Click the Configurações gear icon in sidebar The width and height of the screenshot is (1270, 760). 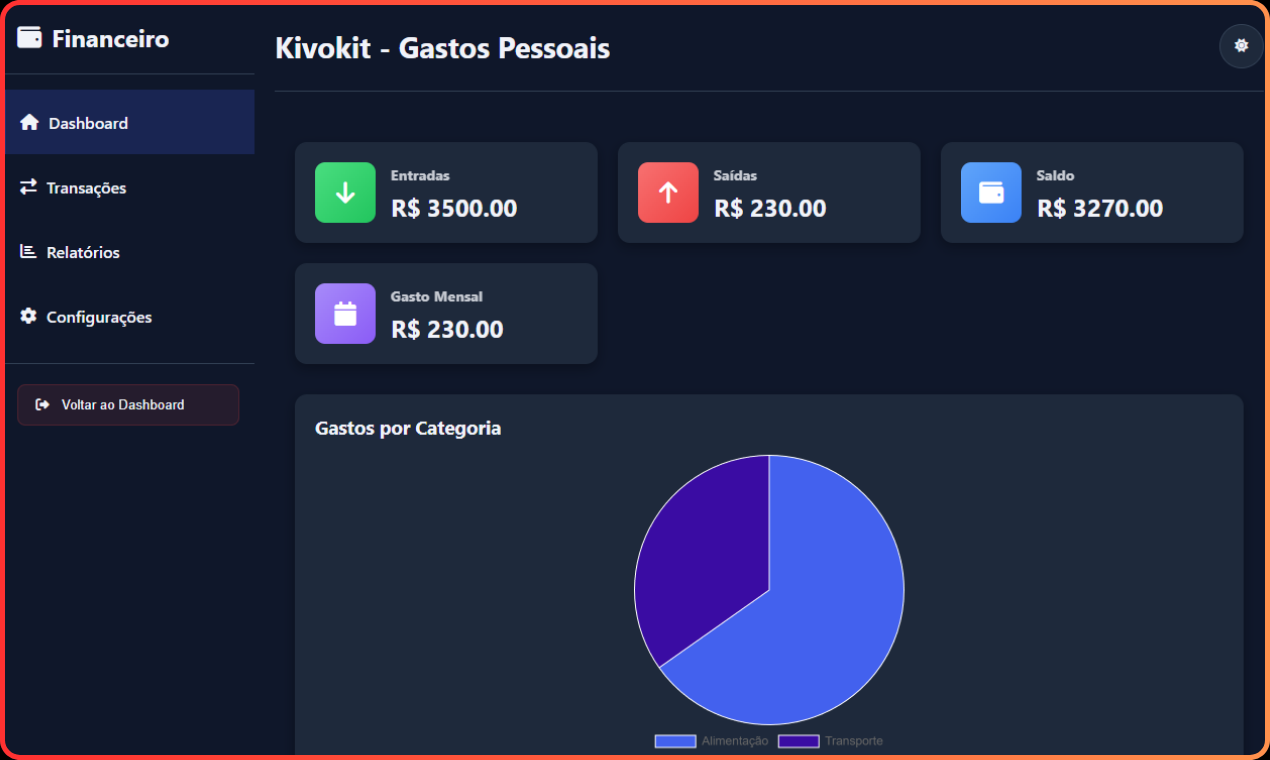point(29,316)
